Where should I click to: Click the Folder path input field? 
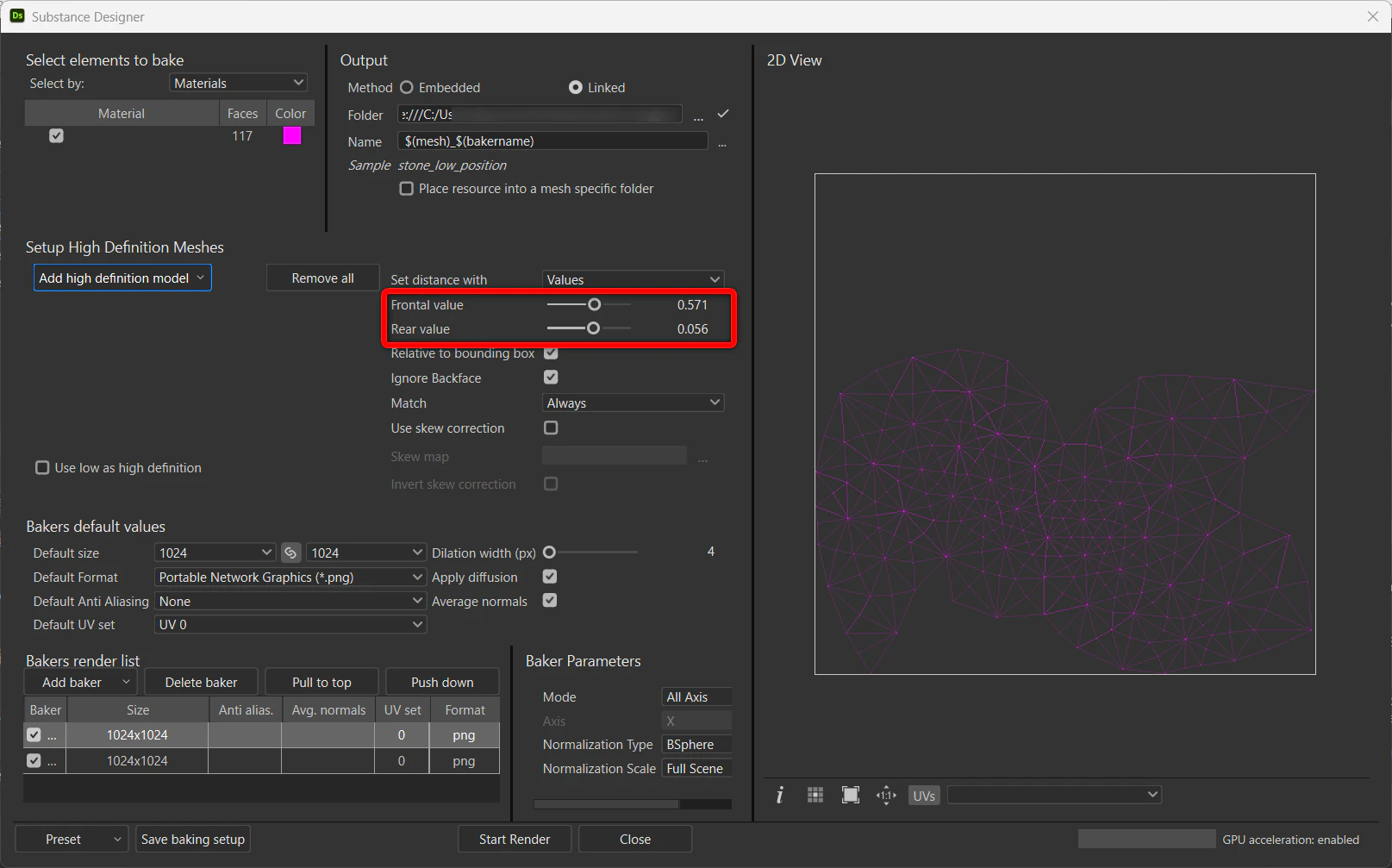tap(540, 115)
